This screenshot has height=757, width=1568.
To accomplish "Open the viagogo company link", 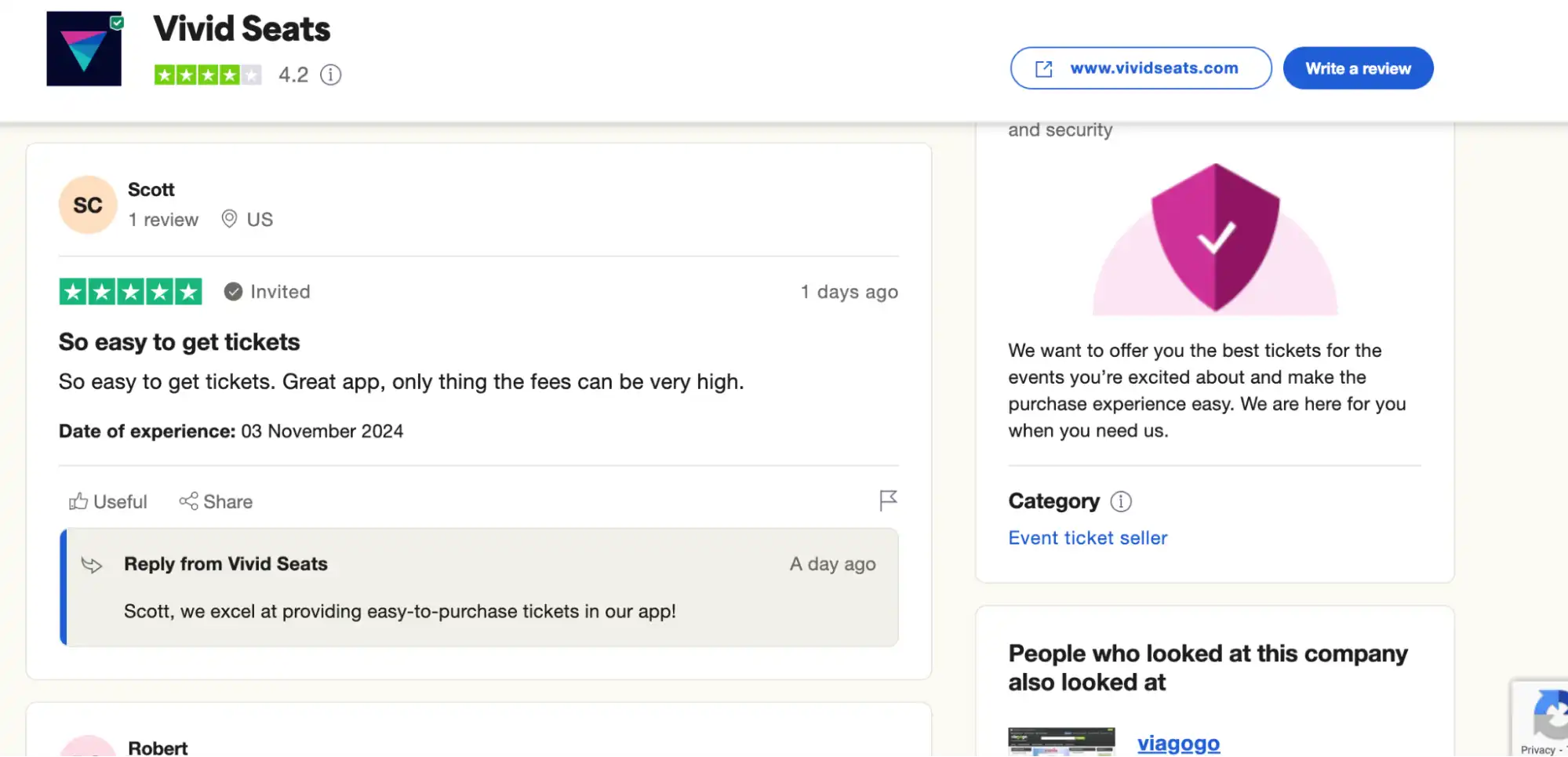I will (1177, 742).
